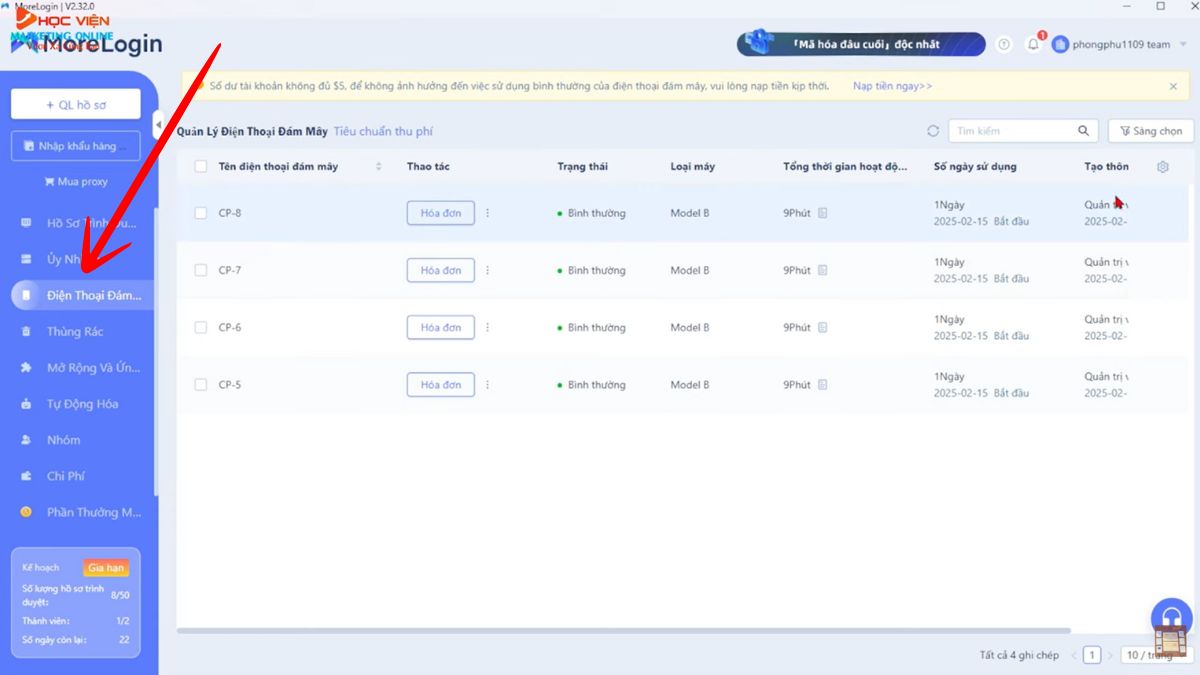Follow the Nạp tiền ngay>> link
Screen dimensions: 1200x675
[892, 86]
